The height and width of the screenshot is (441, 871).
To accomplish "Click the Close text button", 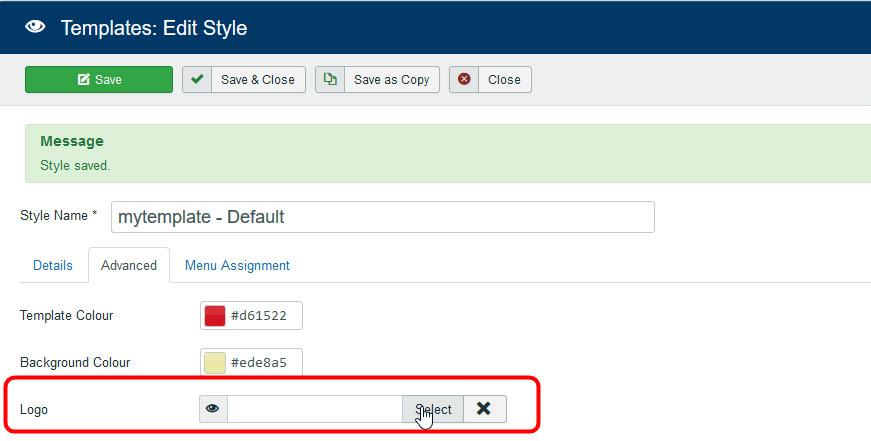I will tap(504, 80).
